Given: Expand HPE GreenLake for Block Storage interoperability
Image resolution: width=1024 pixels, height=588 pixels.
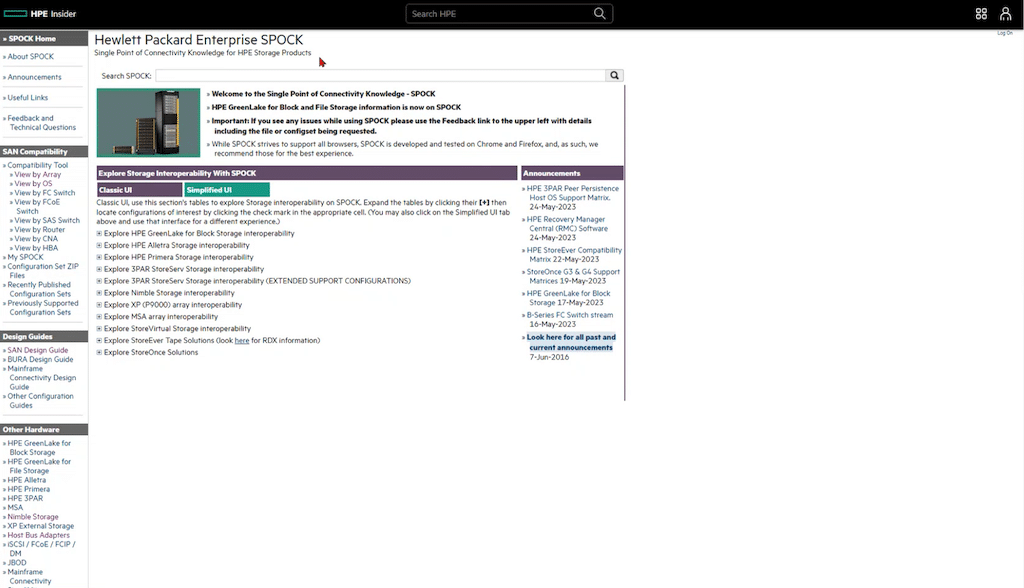Looking at the screenshot, I should point(99,233).
